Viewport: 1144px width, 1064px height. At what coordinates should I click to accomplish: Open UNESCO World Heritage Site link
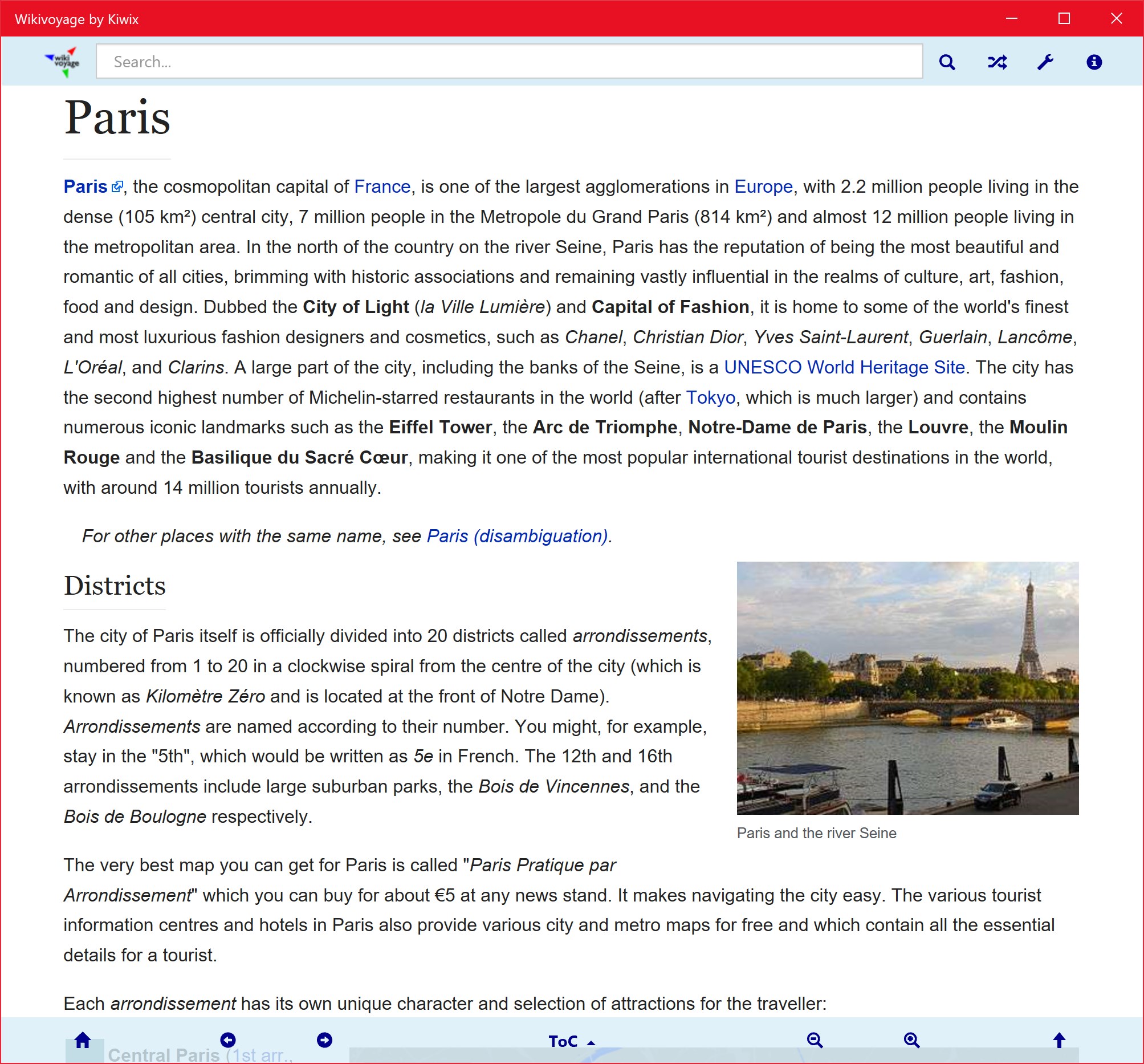(x=844, y=367)
